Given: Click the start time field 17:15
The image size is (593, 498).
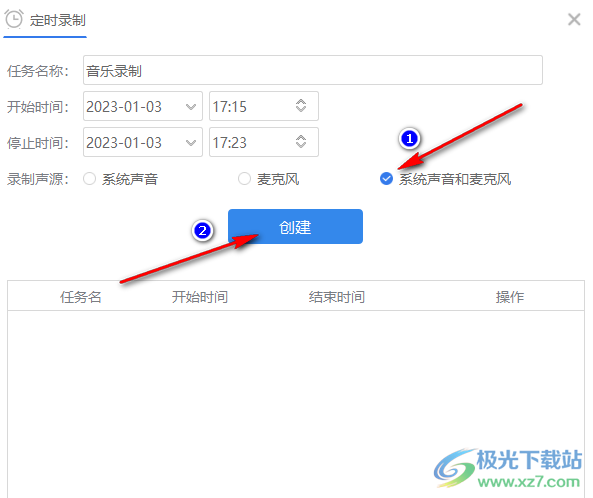Looking at the screenshot, I should tap(264, 106).
